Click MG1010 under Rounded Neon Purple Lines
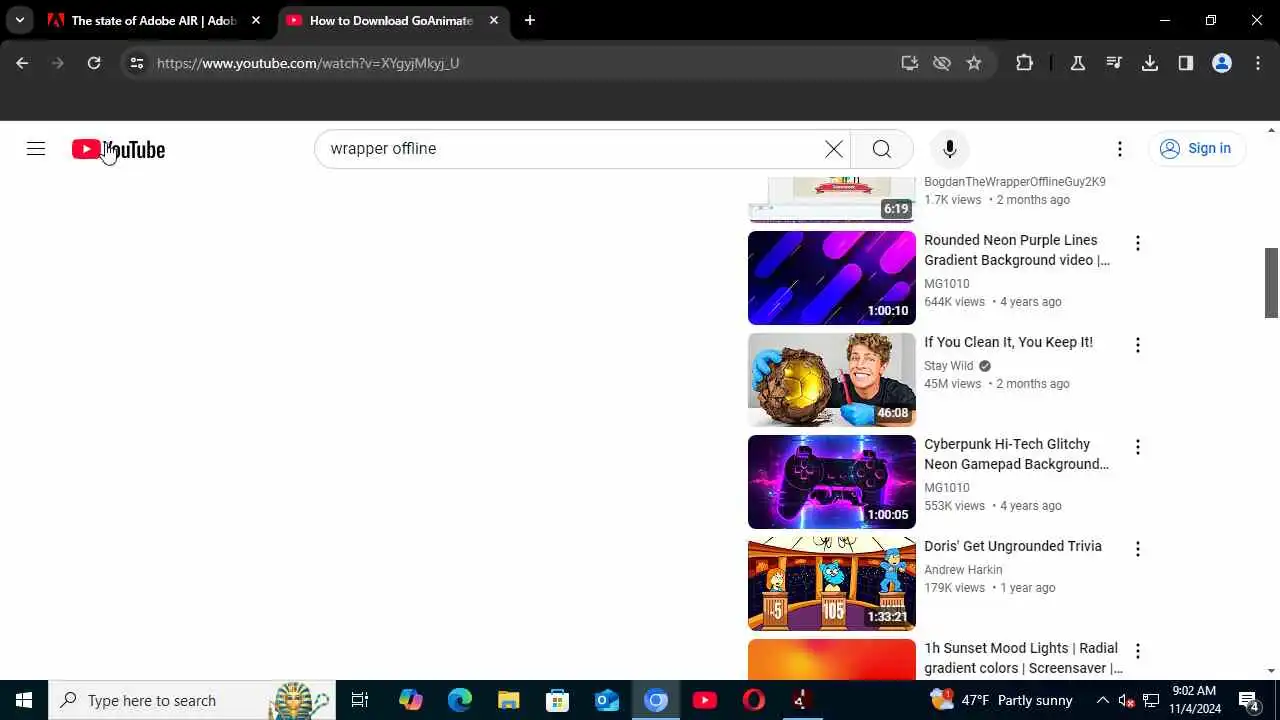Screen dimensions: 1280x720 (x=947, y=284)
